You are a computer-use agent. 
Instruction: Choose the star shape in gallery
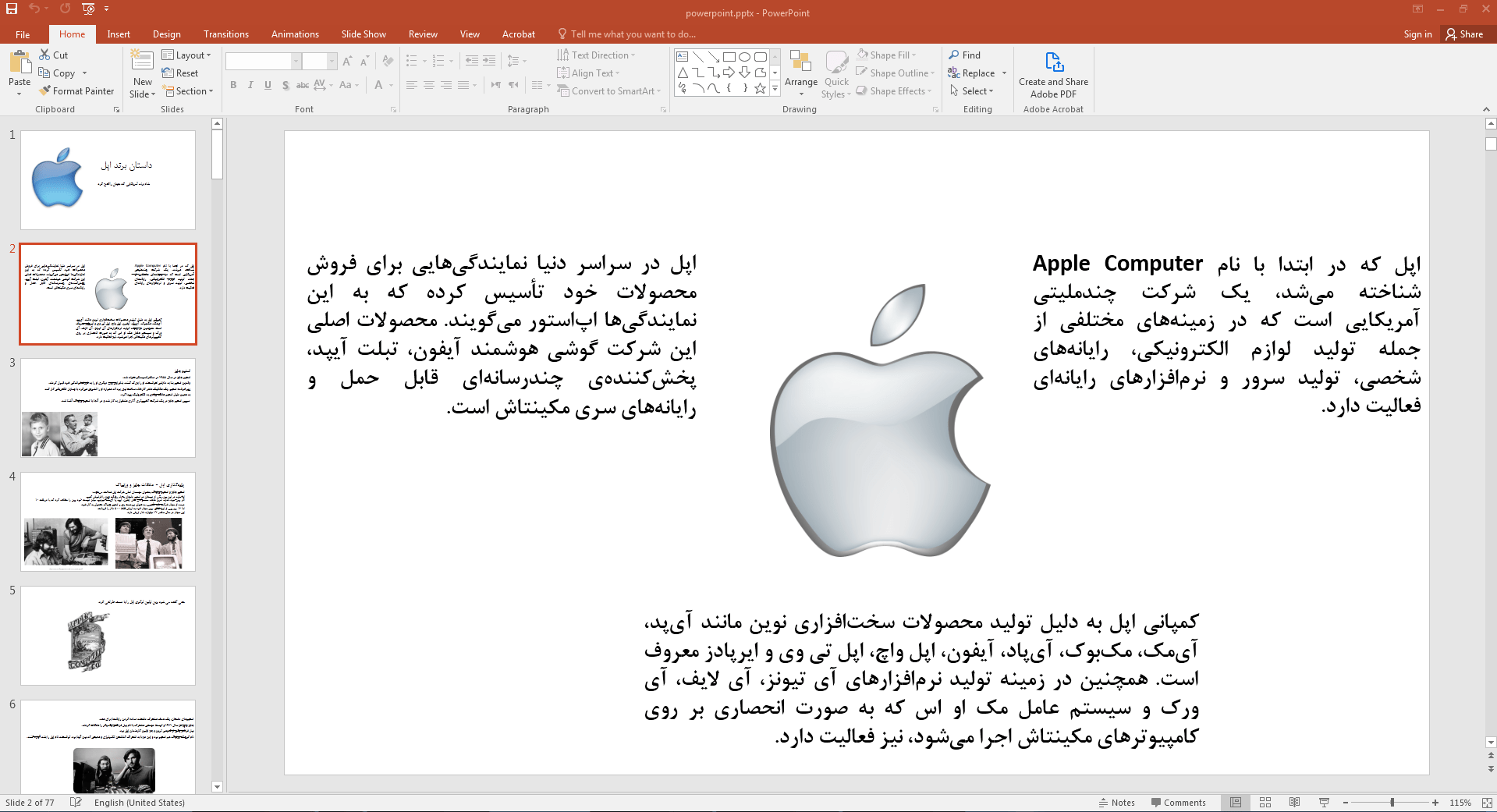tap(760, 88)
